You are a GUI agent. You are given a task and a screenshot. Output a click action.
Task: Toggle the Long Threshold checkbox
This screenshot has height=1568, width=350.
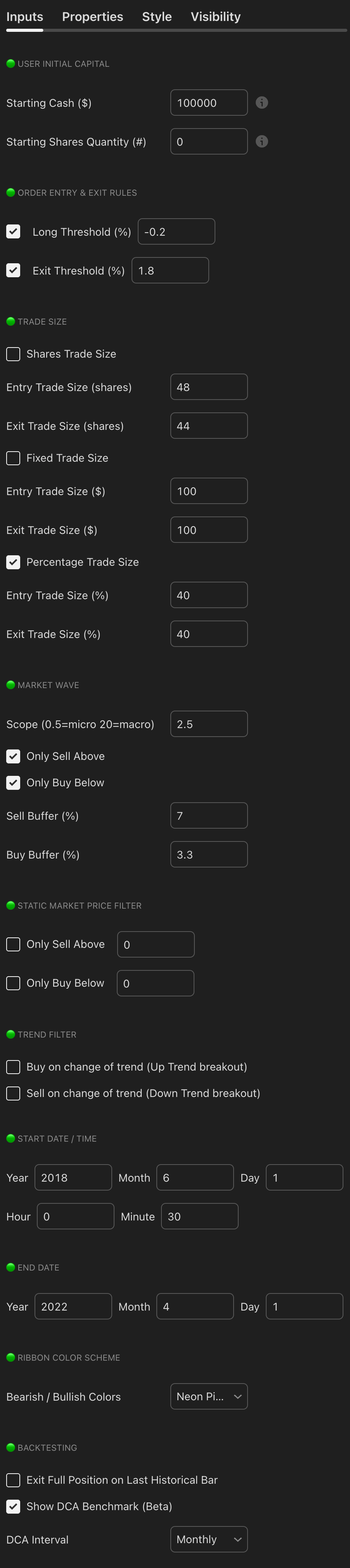(x=14, y=232)
